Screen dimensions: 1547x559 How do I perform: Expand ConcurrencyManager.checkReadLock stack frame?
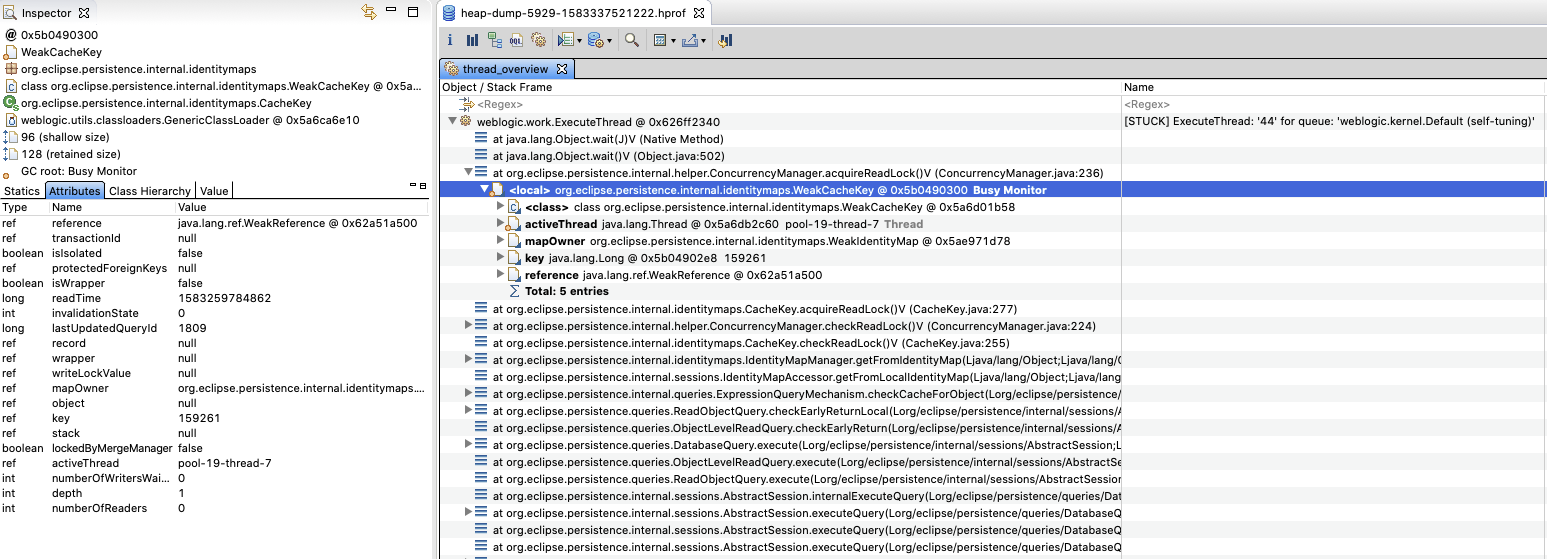point(468,326)
